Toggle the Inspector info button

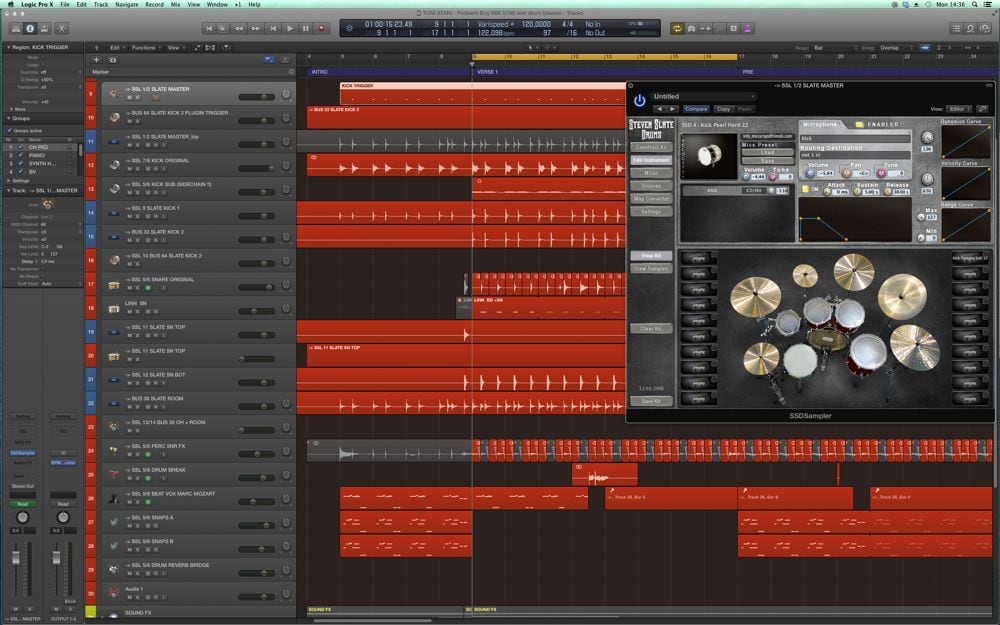pyautogui.click(x=29, y=28)
